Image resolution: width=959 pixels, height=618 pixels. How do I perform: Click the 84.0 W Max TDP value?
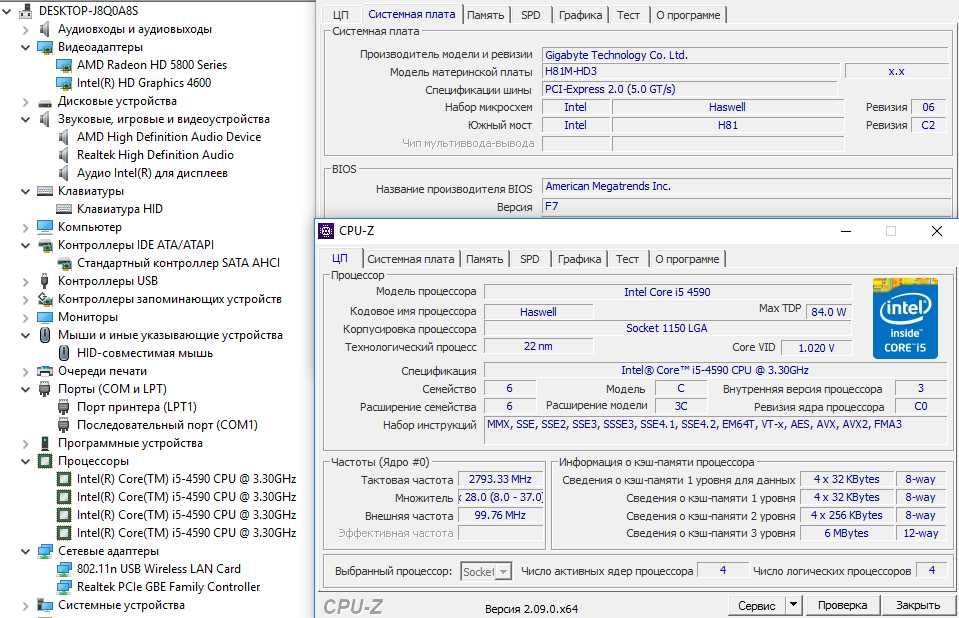coord(829,312)
